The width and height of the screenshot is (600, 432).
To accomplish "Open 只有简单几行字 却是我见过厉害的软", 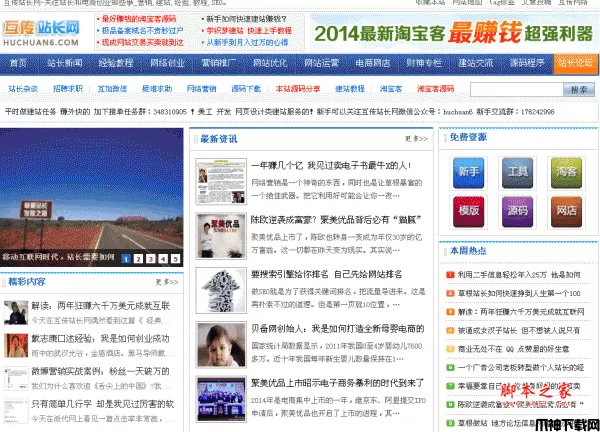I will click(x=103, y=404).
